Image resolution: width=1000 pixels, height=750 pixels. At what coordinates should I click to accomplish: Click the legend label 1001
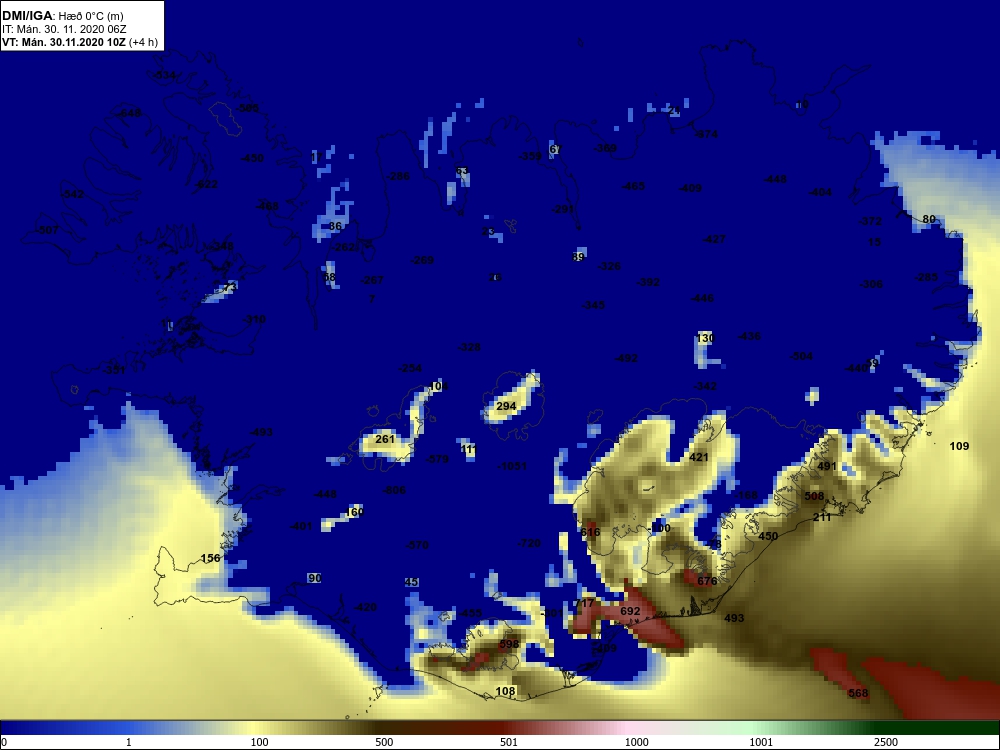tap(761, 742)
